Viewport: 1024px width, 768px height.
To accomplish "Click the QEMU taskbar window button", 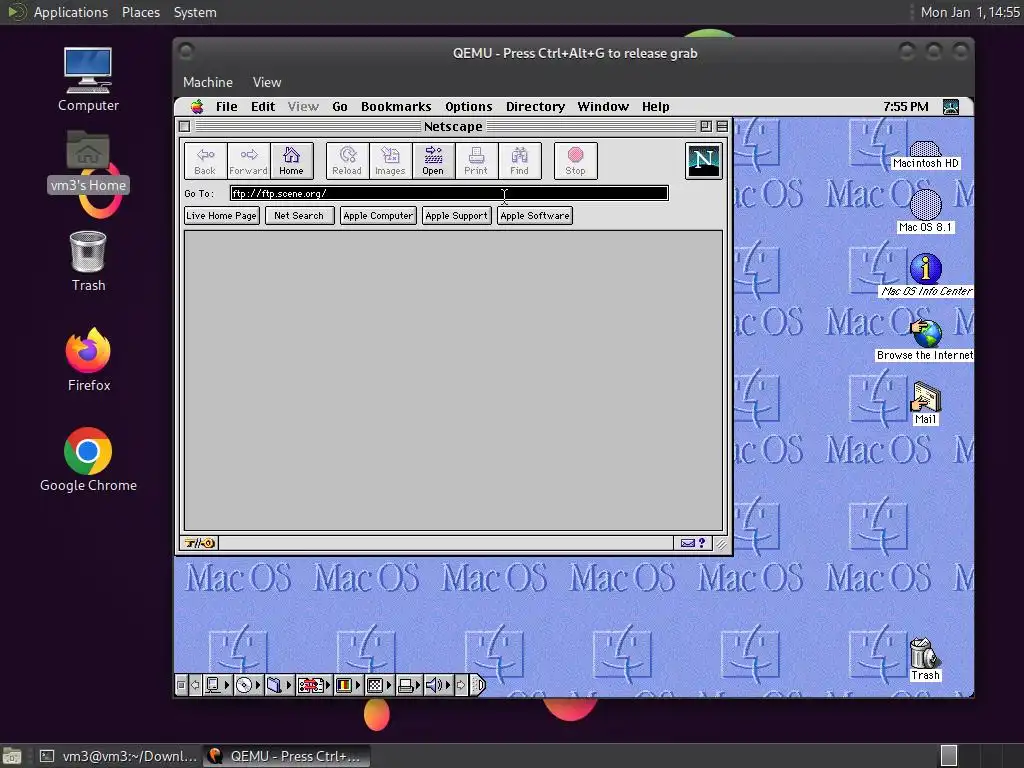I will [x=287, y=756].
